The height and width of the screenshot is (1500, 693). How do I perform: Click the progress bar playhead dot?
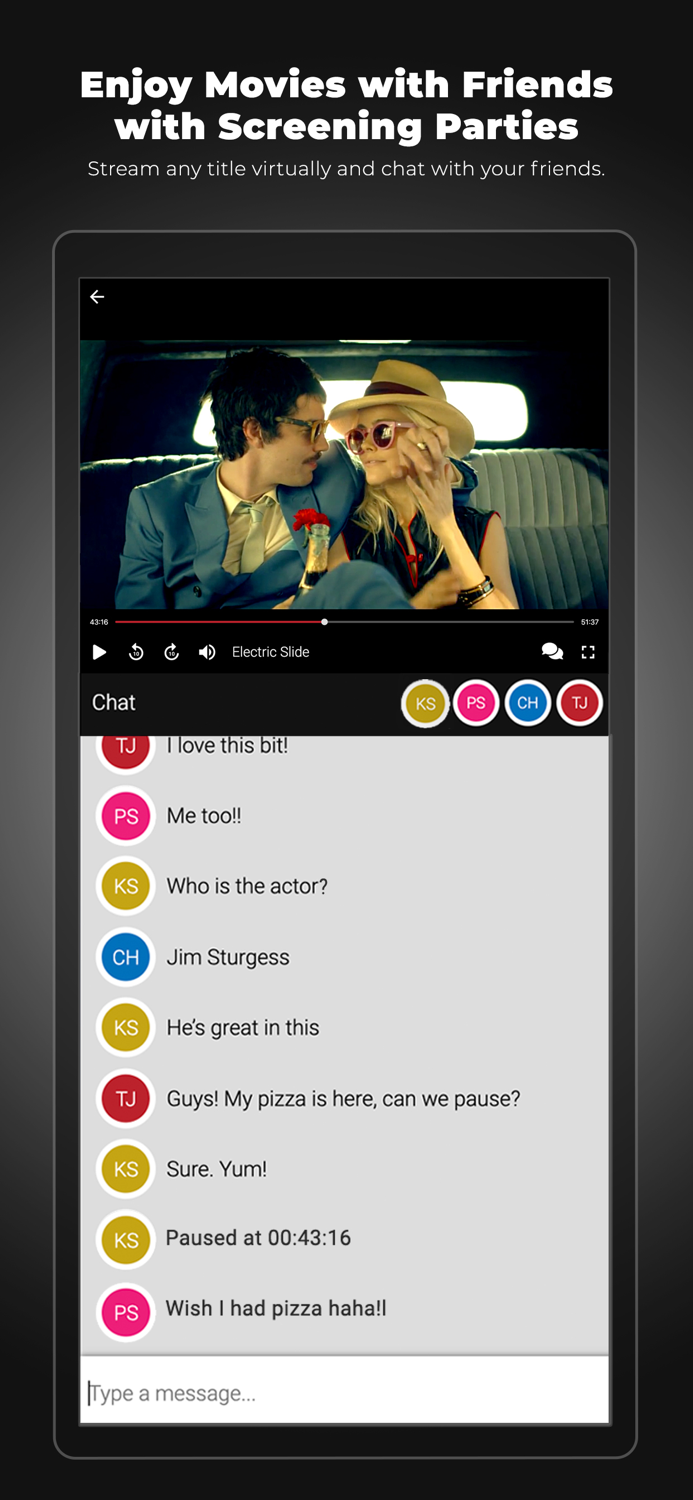click(324, 622)
